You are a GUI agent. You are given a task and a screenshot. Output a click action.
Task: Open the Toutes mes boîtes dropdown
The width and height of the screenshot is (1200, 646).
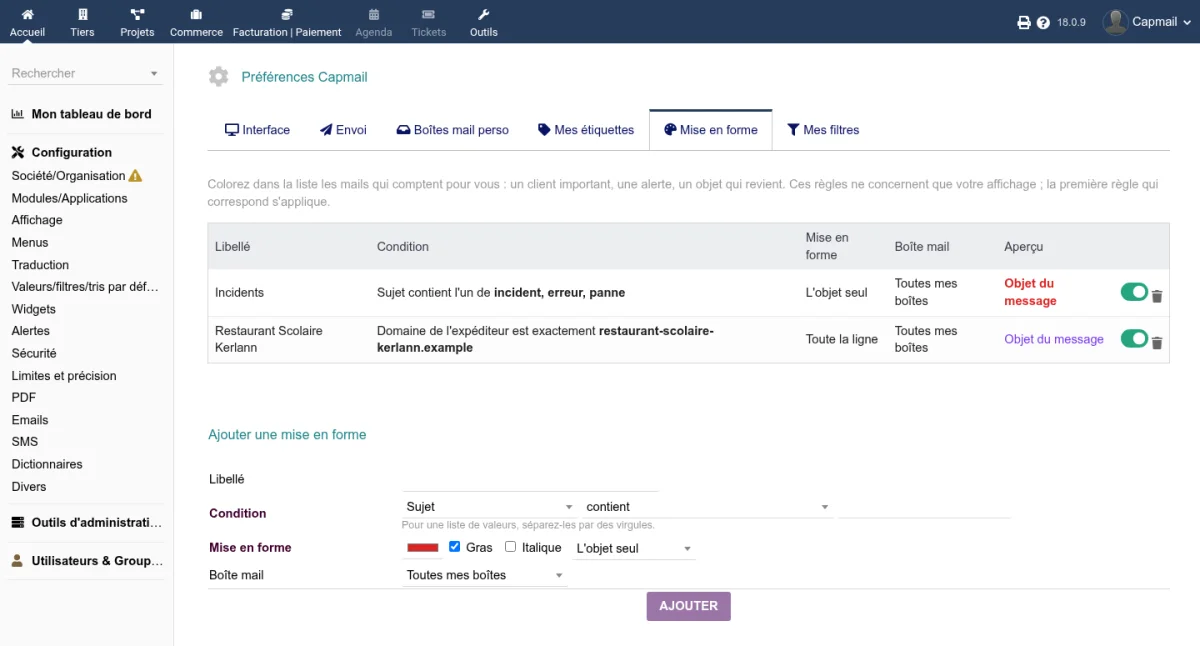tap(485, 575)
